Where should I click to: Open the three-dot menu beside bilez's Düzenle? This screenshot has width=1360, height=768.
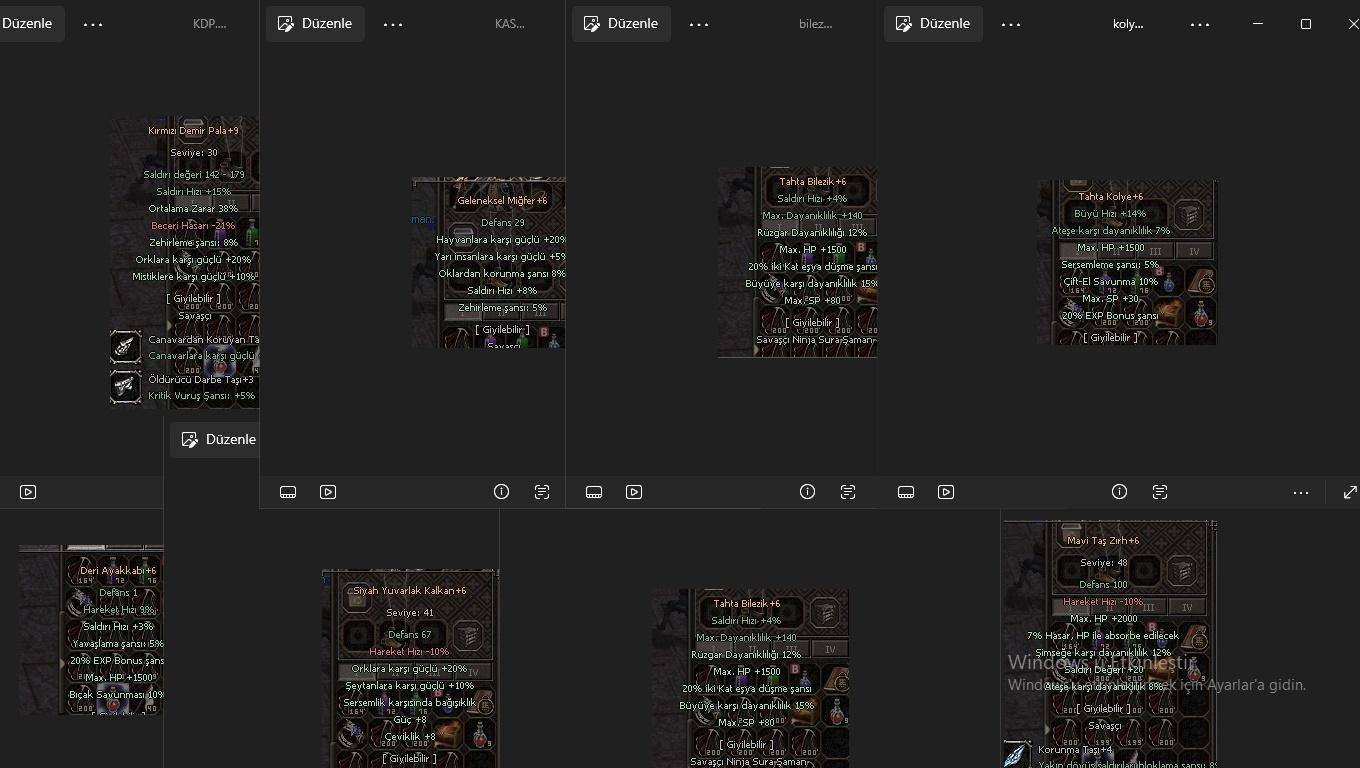(x=699, y=24)
